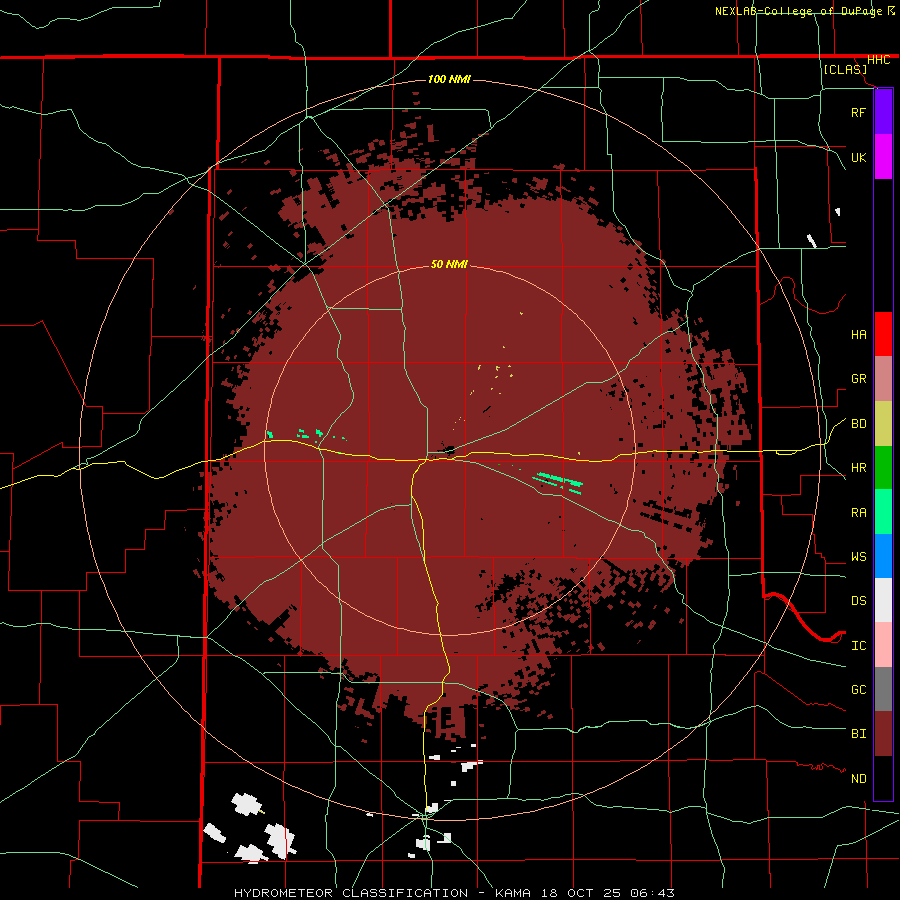Select the GR legend label
Screen dimensions: 900x900
(x=858, y=379)
